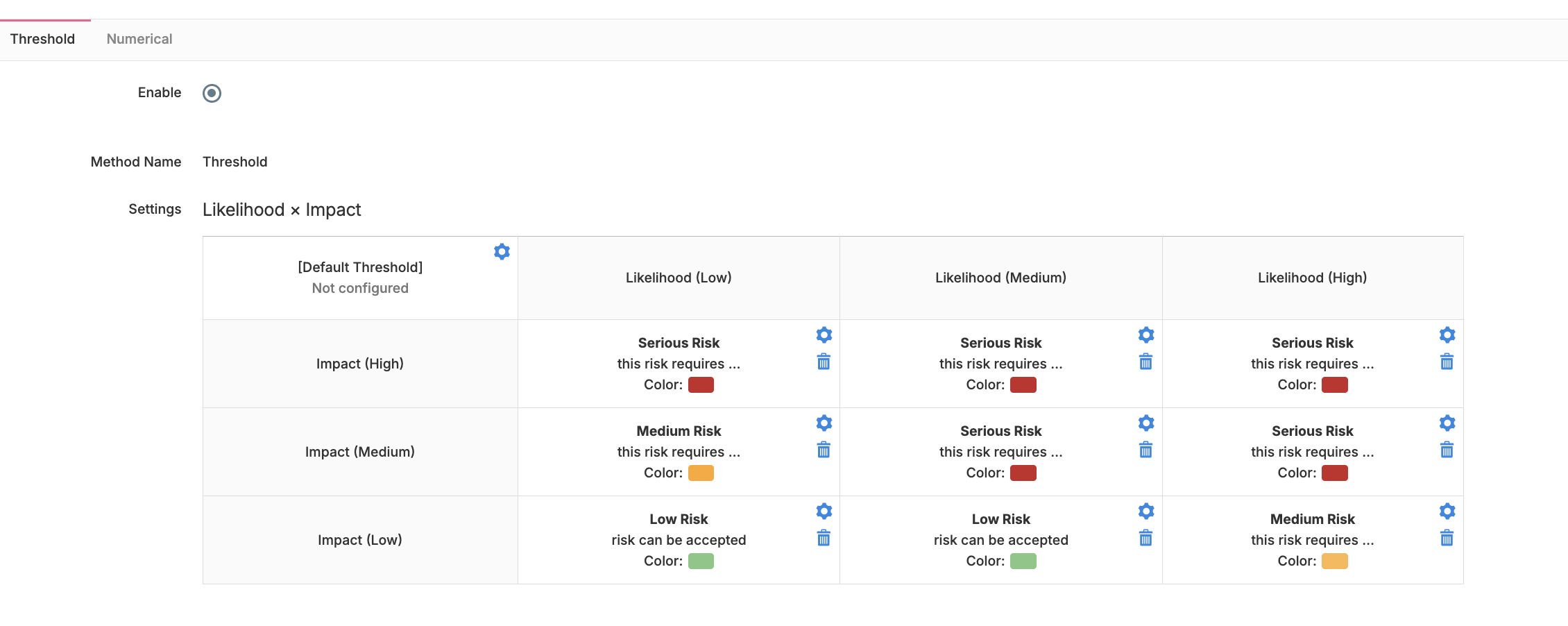1568x626 pixels.
Task: Delete the Impact Low, Likelihood High threshold
Action: 1447,538
